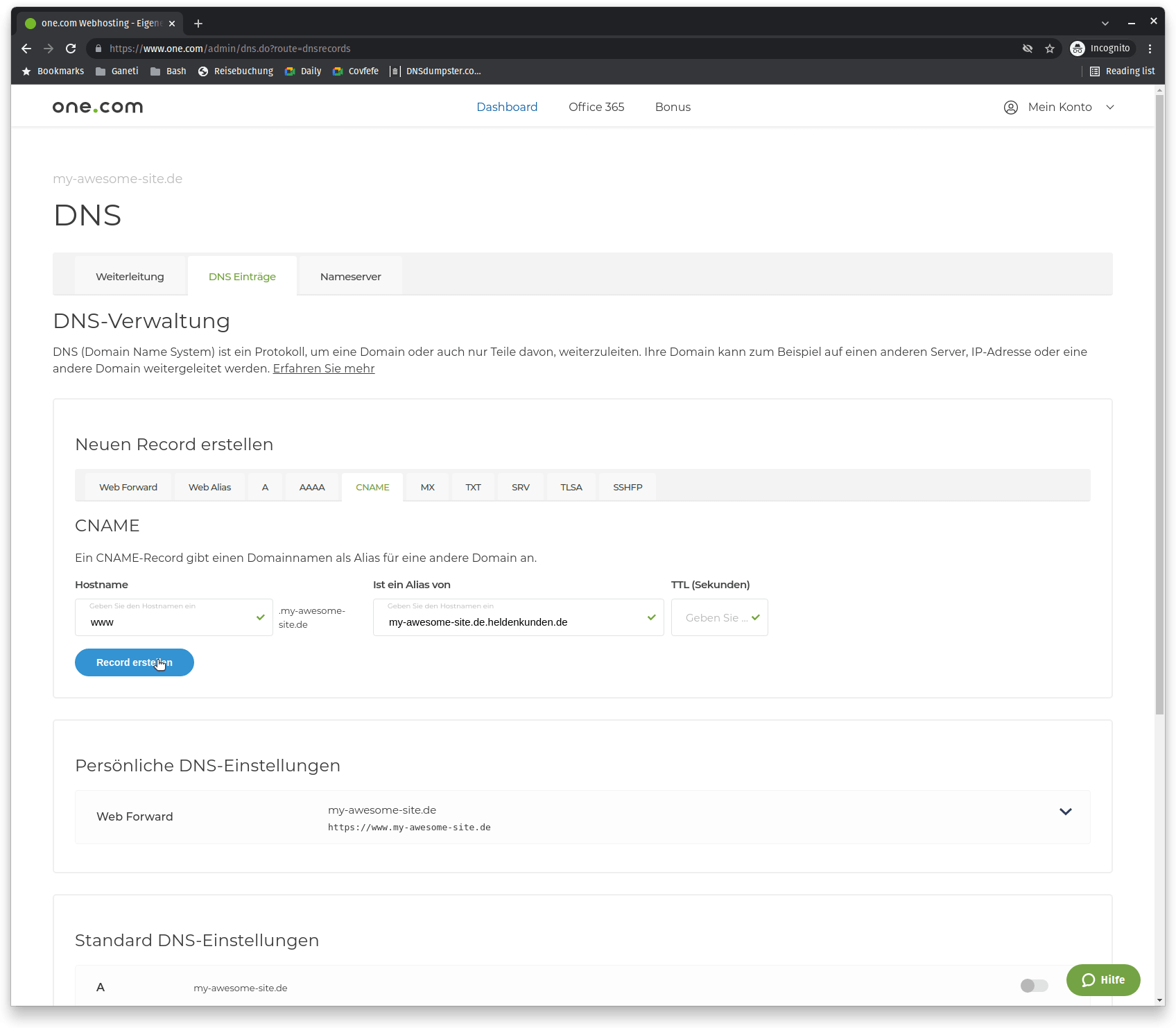Open the Chrome three-dot menu
1176x1028 pixels.
[1150, 49]
